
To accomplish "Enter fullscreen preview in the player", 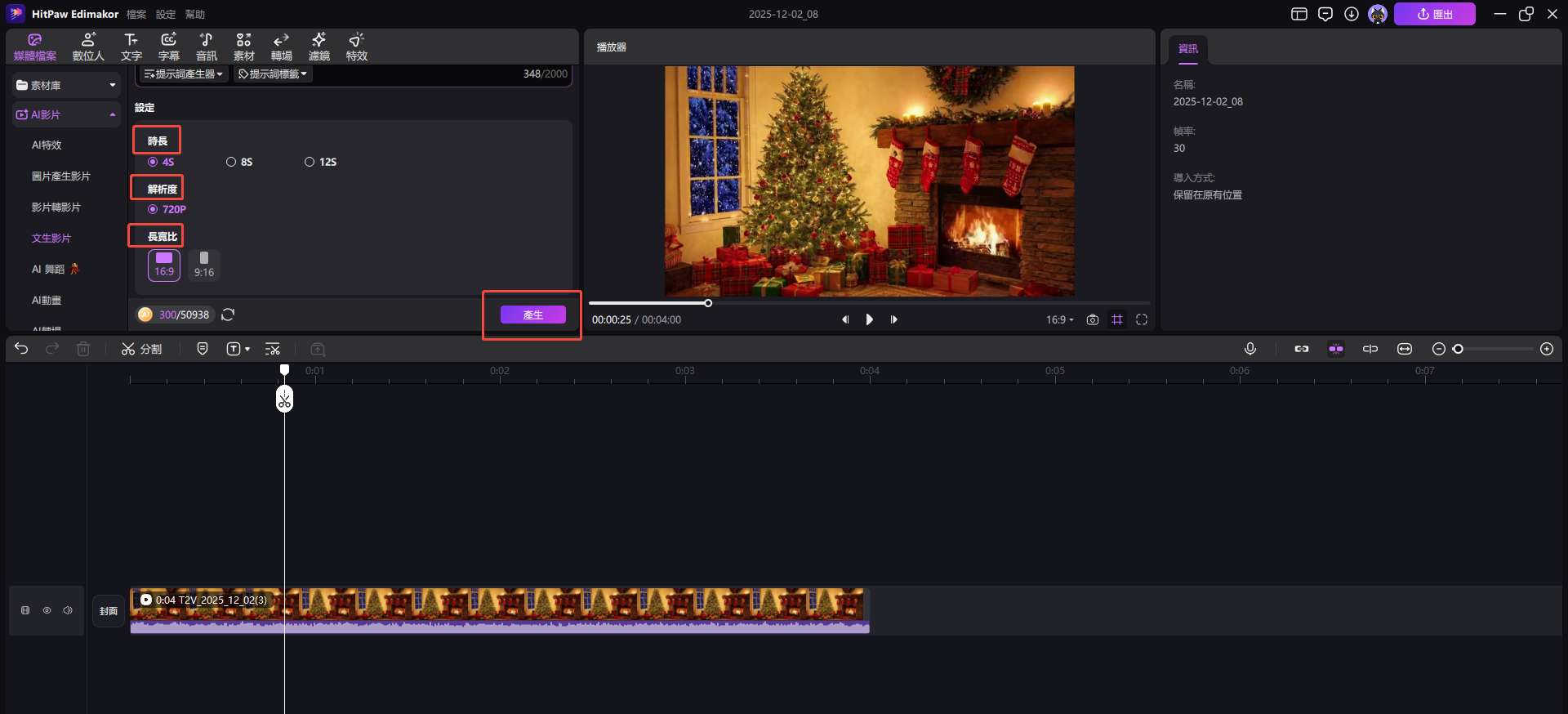I will (x=1142, y=319).
